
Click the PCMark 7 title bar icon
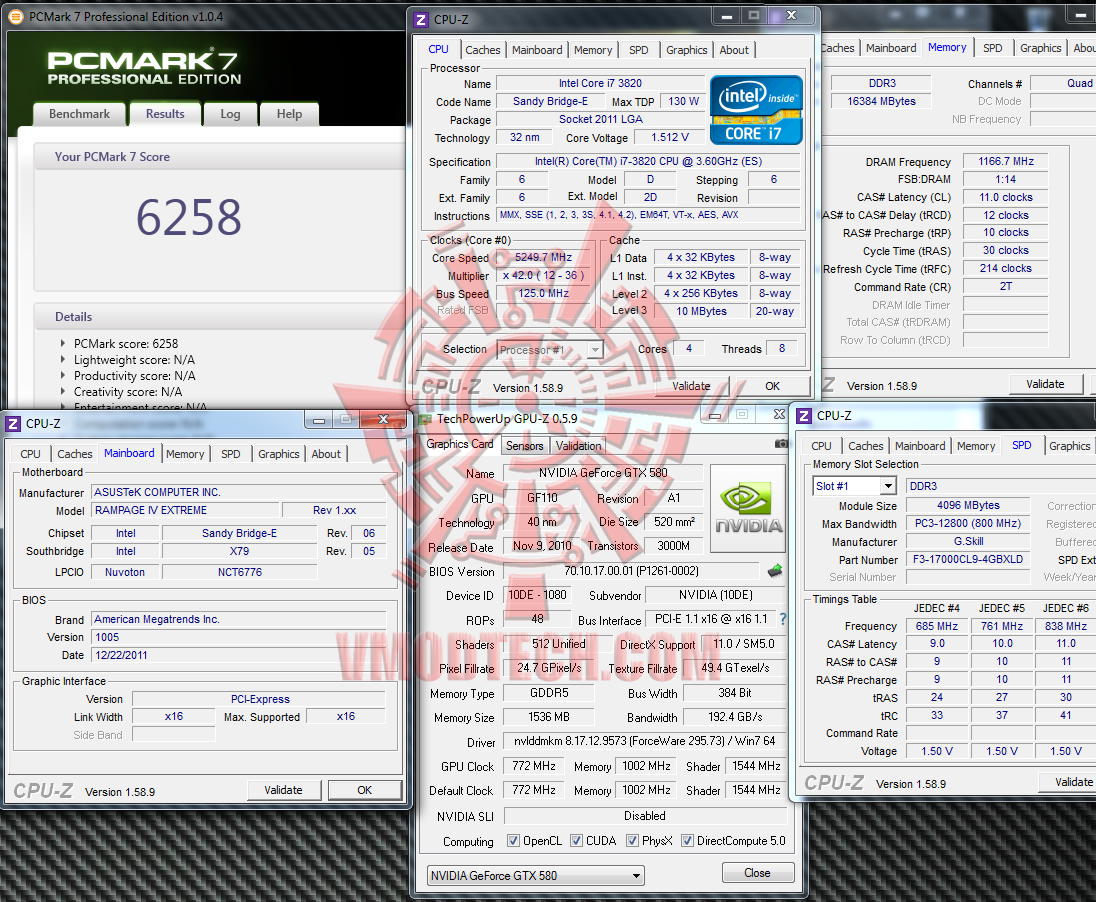pyautogui.click(x=15, y=16)
